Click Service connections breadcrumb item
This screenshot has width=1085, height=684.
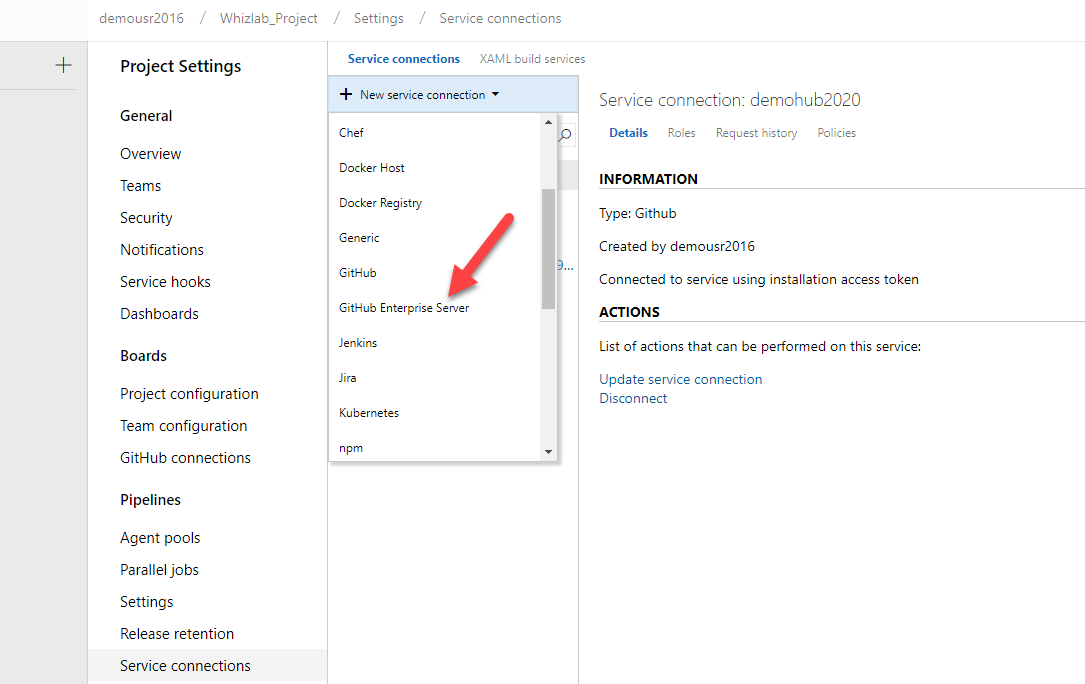click(500, 18)
